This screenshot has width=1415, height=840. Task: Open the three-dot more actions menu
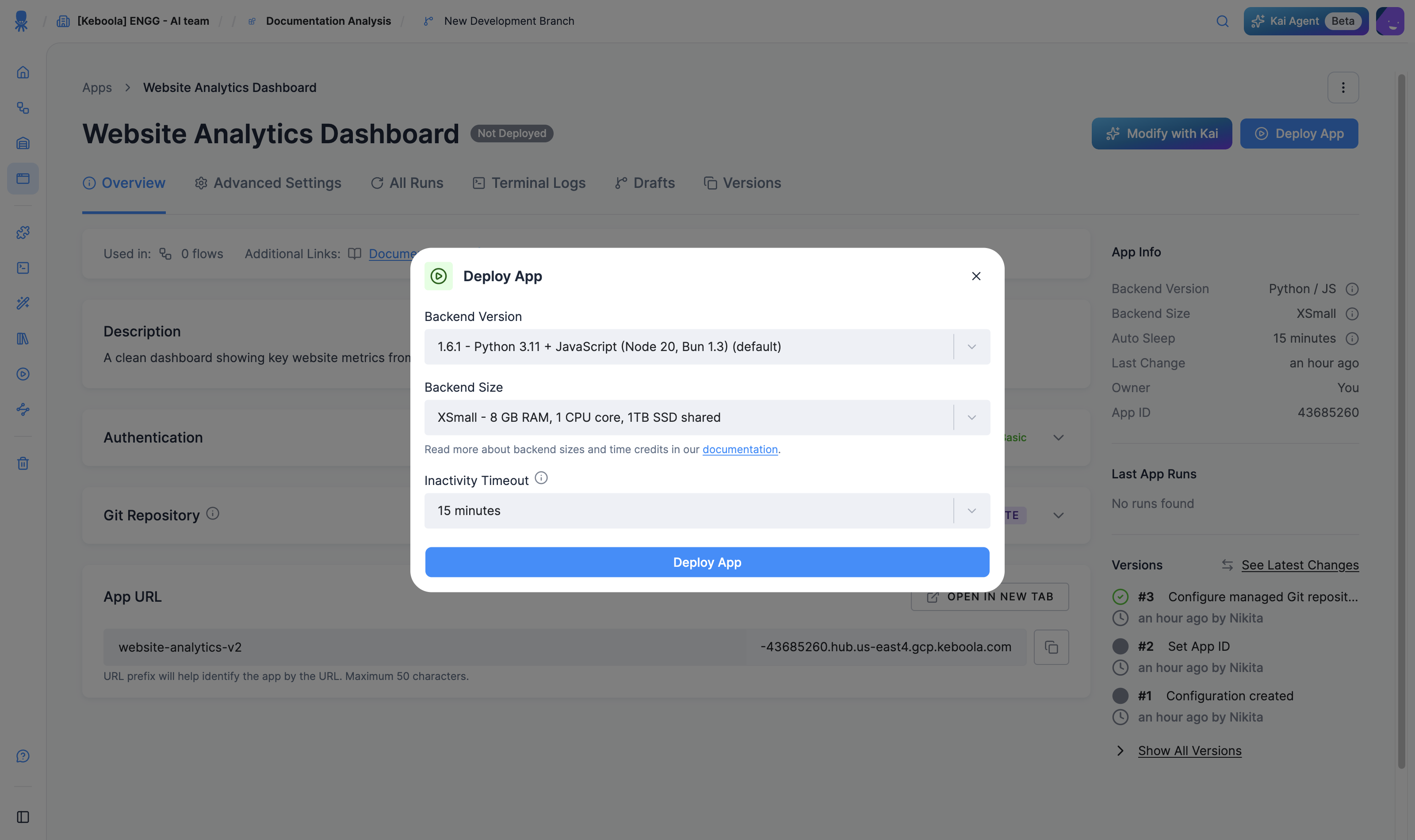coord(1343,87)
